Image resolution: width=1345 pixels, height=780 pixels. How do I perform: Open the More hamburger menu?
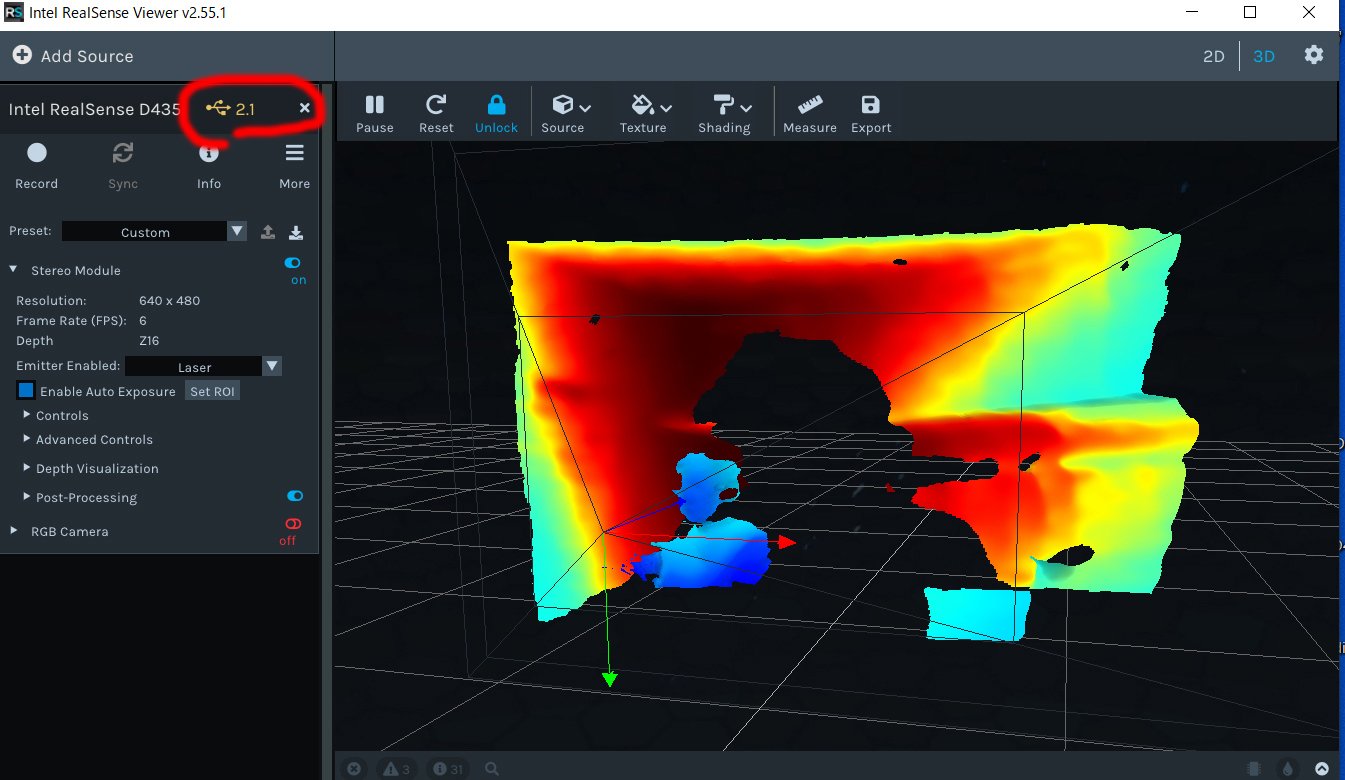pyautogui.click(x=294, y=165)
